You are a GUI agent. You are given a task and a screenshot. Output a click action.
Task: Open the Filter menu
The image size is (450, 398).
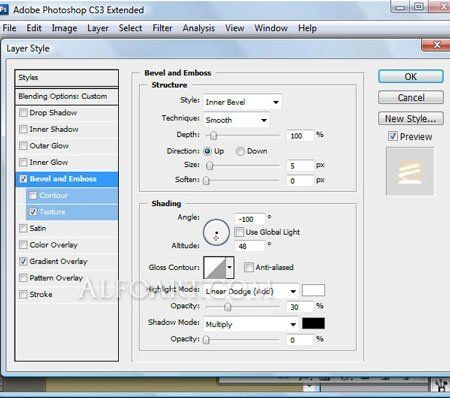(162, 28)
